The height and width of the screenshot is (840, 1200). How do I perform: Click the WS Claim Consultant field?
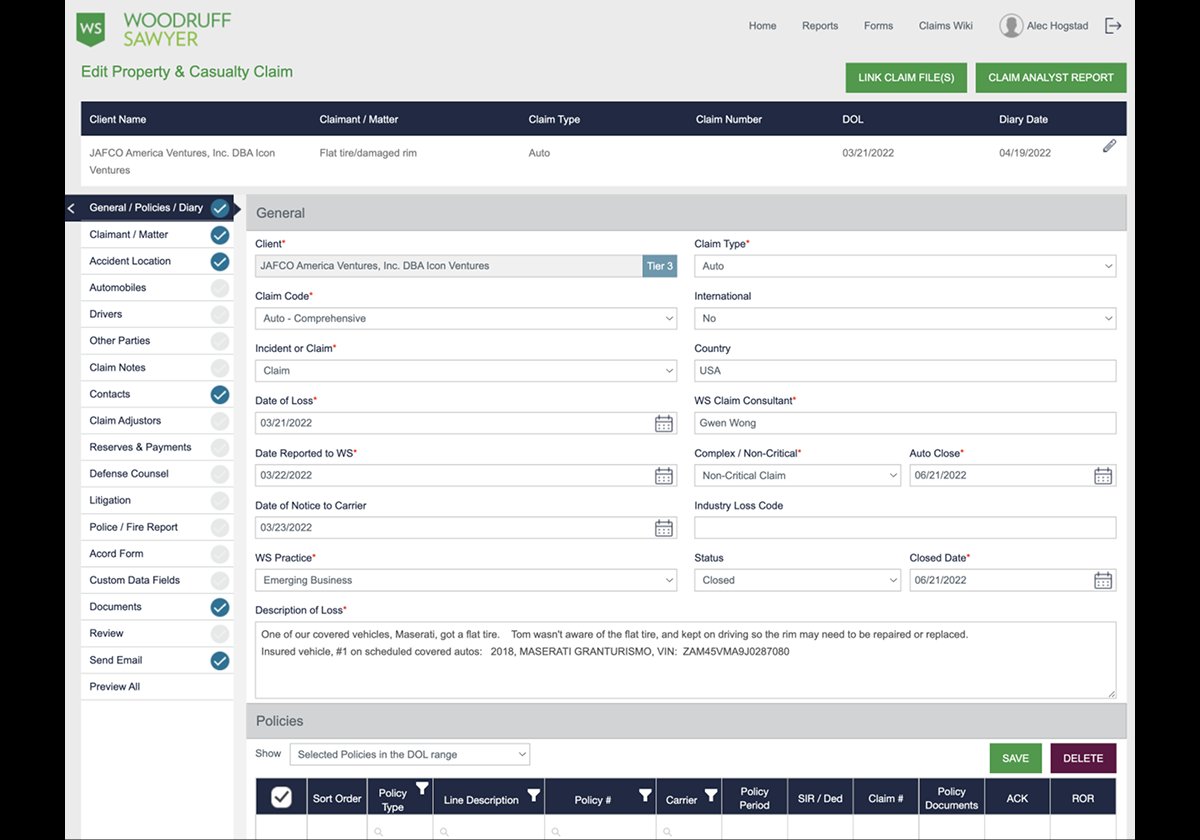coord(905,423)
